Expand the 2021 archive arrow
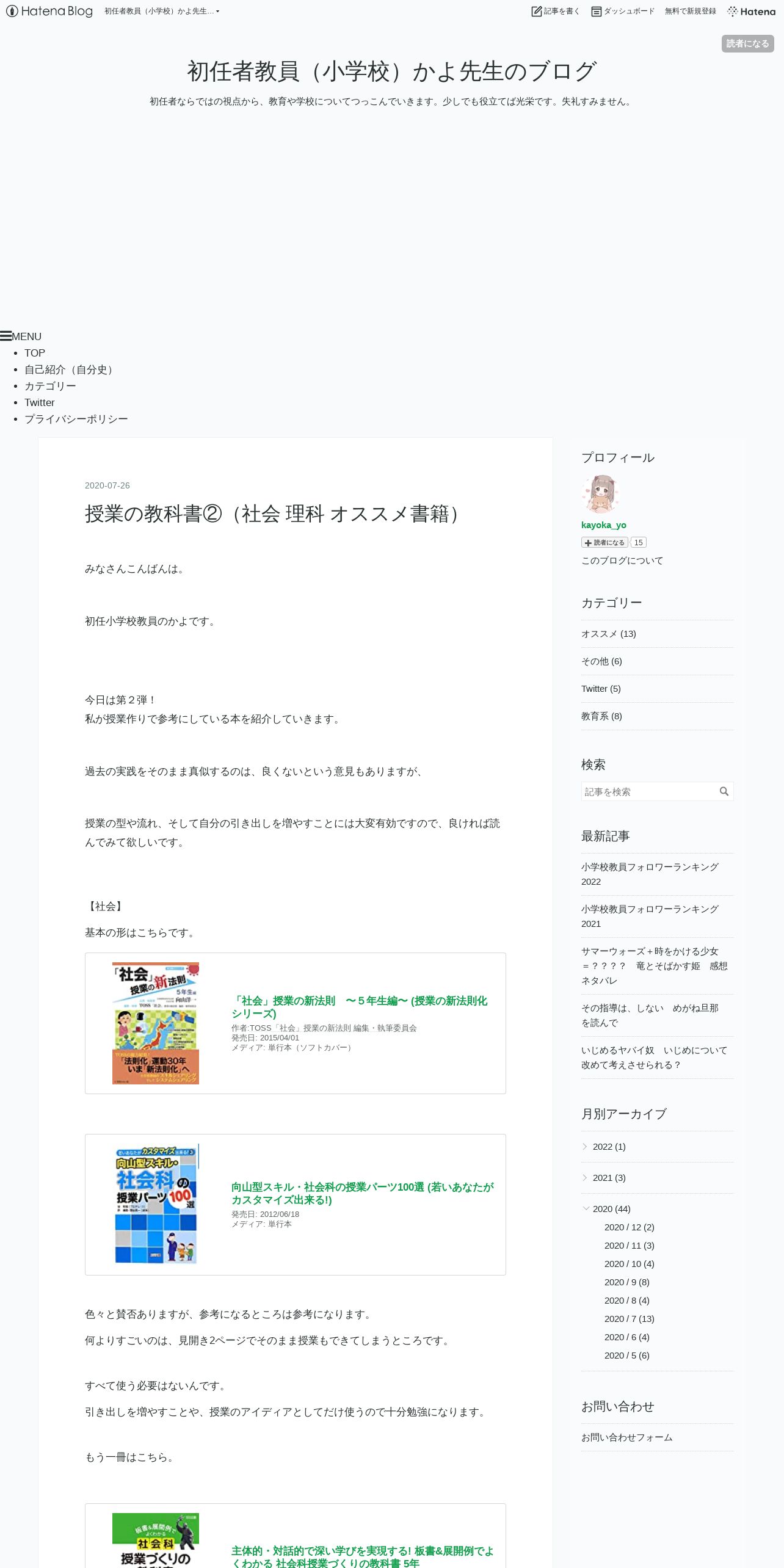This screenshot has height=1568, width=784. coord(585,1177)
